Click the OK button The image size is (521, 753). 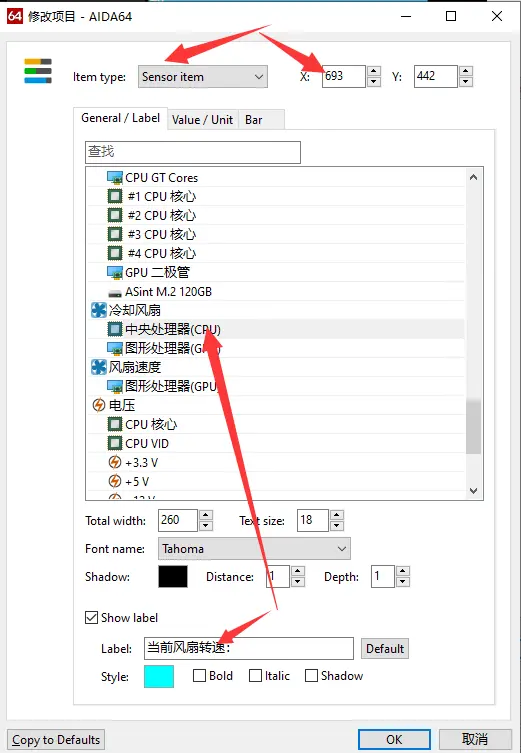click(x=394, y=740)
